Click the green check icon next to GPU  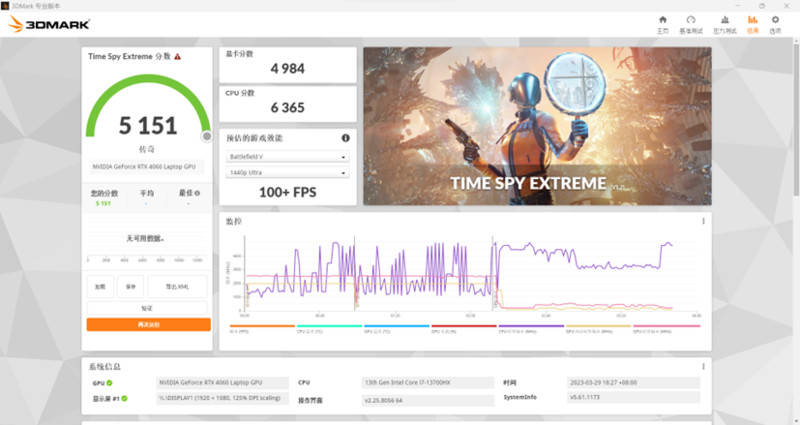coord(109,383)
